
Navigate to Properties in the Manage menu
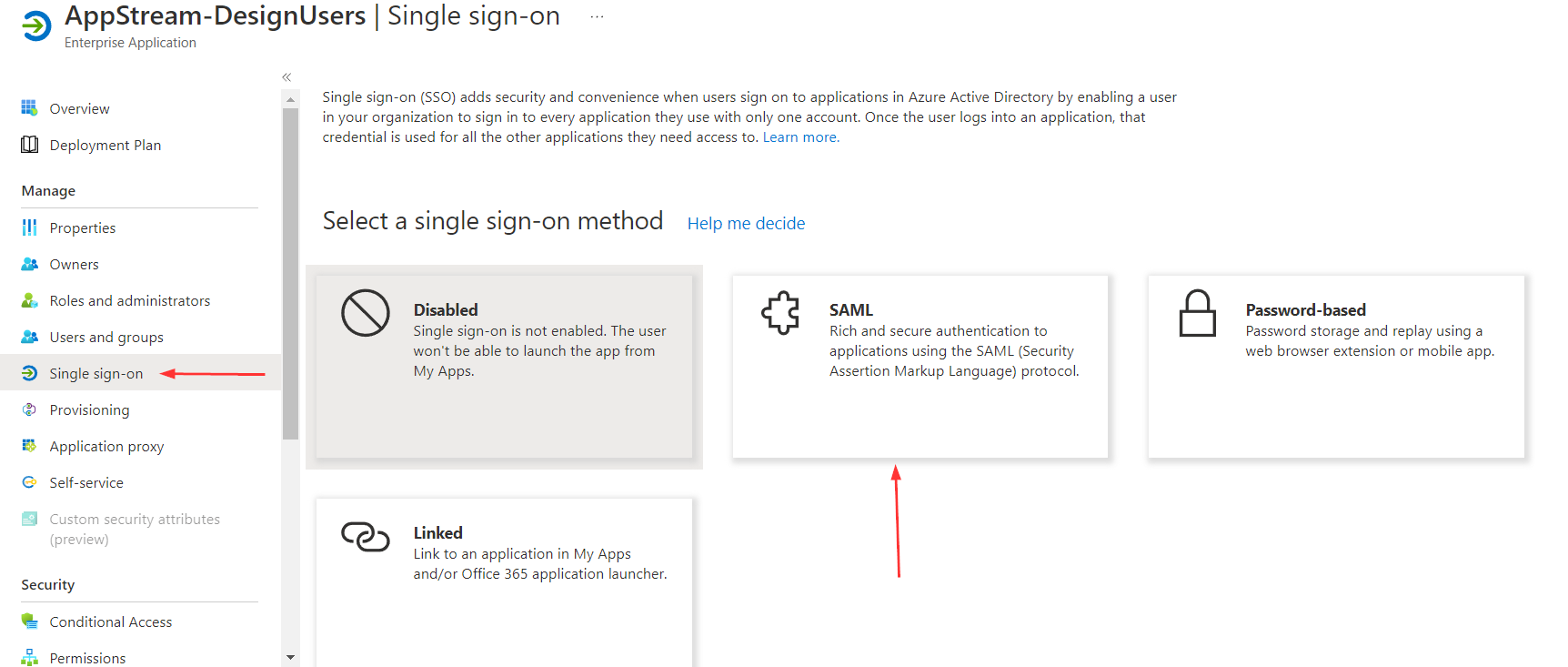pos(83,227)
